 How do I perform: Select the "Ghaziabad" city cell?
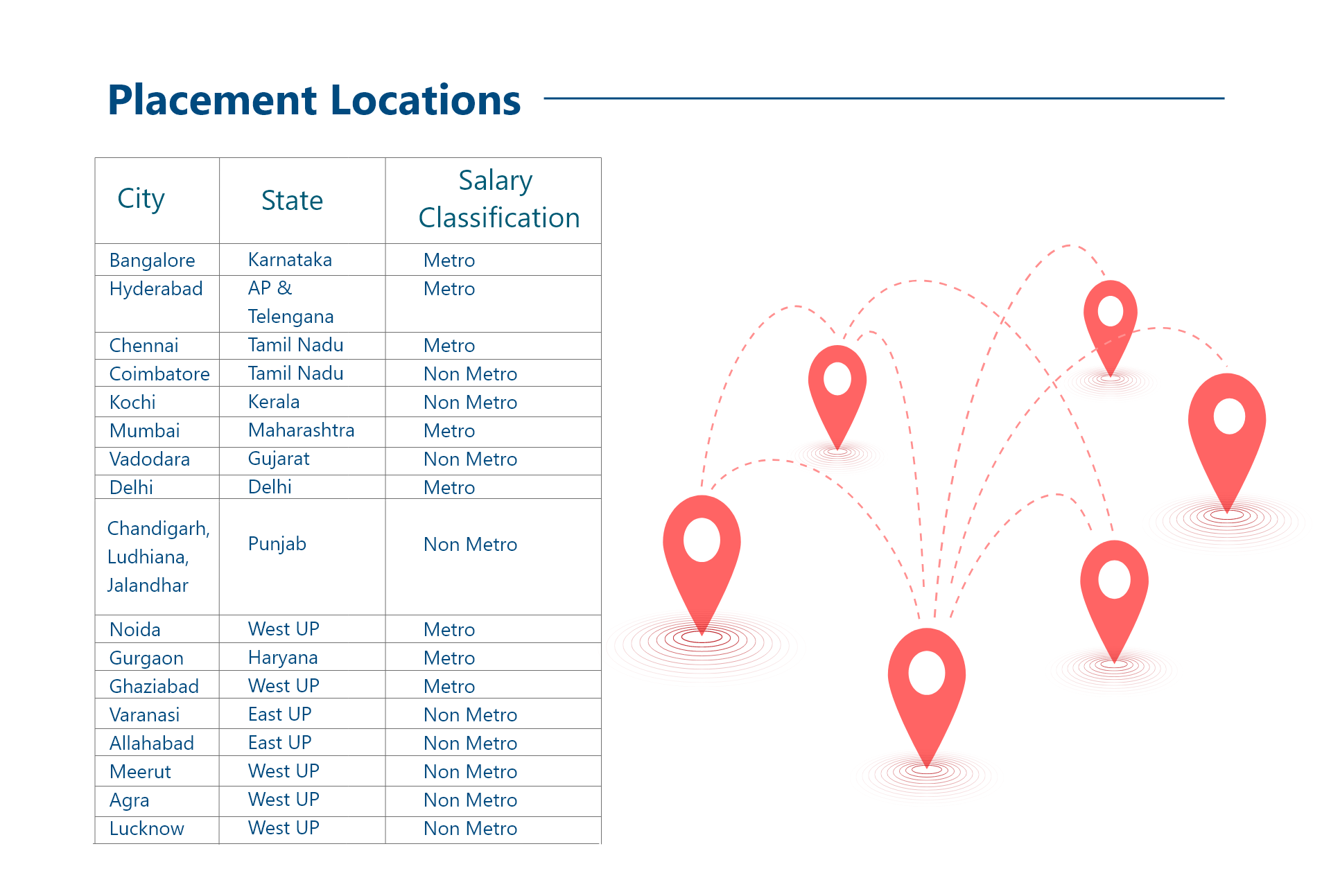pos(154,687)
